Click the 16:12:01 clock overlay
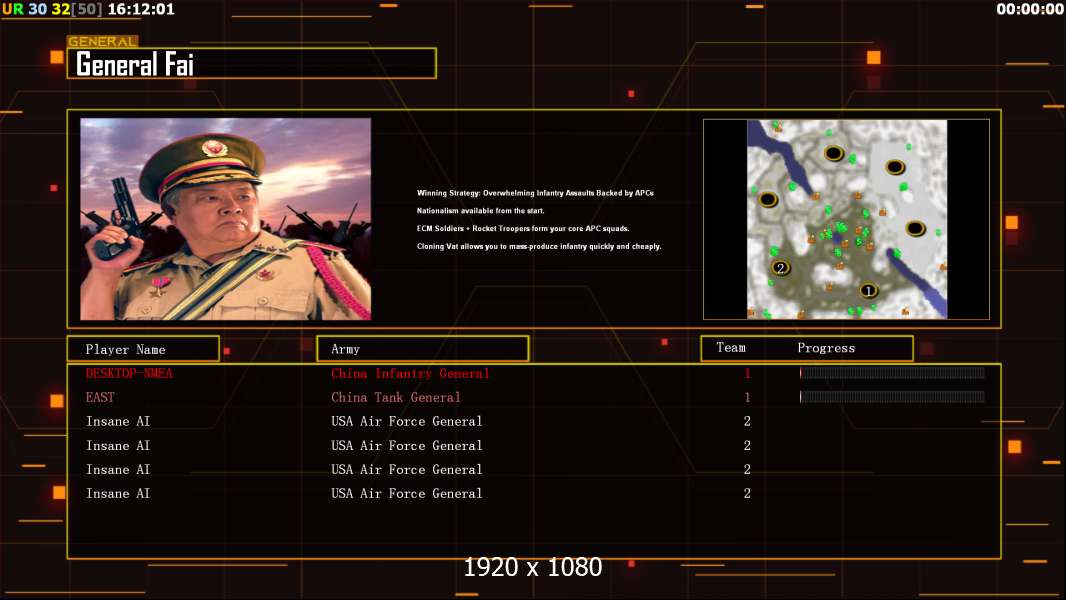Screen dimensions: 1066x600 tap(141, 9)
